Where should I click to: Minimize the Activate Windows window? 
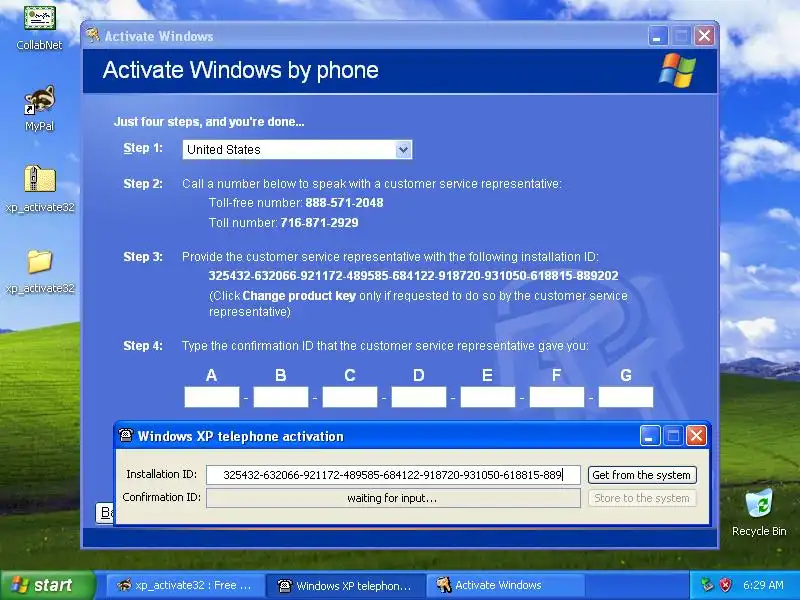(x=658, y=36)
